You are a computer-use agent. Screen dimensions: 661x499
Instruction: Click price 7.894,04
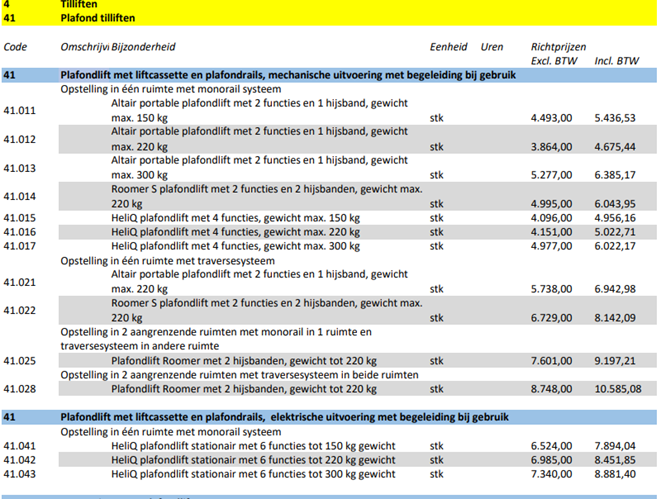coord(615,446)
